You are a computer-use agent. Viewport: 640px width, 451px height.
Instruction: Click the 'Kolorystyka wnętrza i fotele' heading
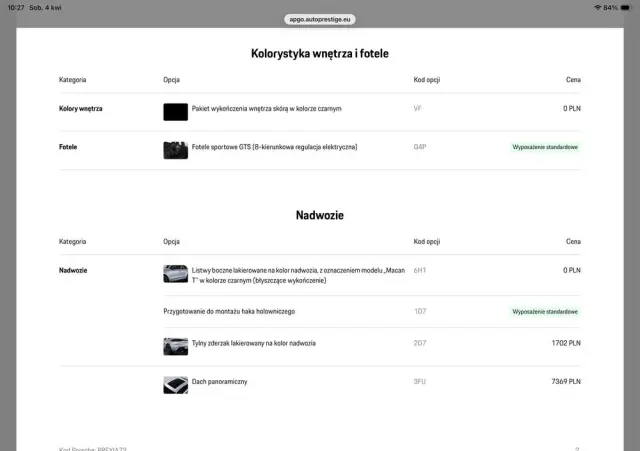click(319, 53)
